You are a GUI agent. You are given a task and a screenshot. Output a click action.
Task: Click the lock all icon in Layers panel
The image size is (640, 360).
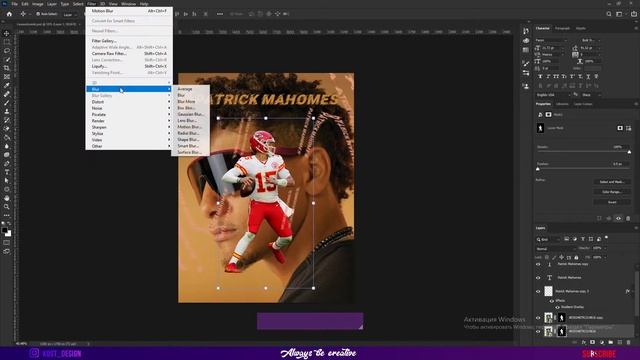pos(576,258)
